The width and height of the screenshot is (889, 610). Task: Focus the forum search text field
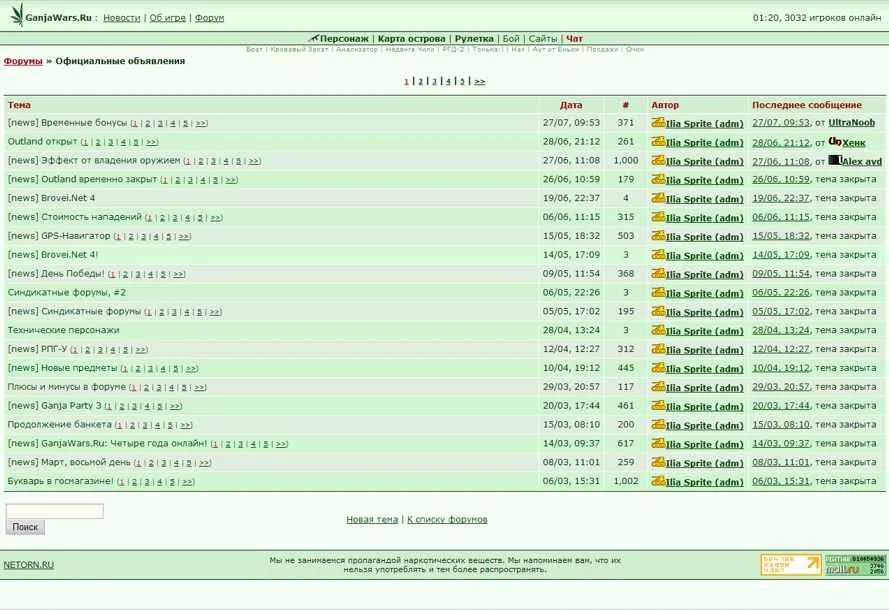click(54, 511)
